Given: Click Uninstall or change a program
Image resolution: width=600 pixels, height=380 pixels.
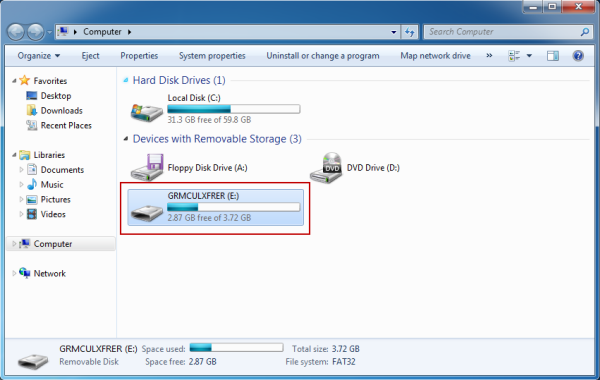Looking at the screenshot, I should 323,56.
